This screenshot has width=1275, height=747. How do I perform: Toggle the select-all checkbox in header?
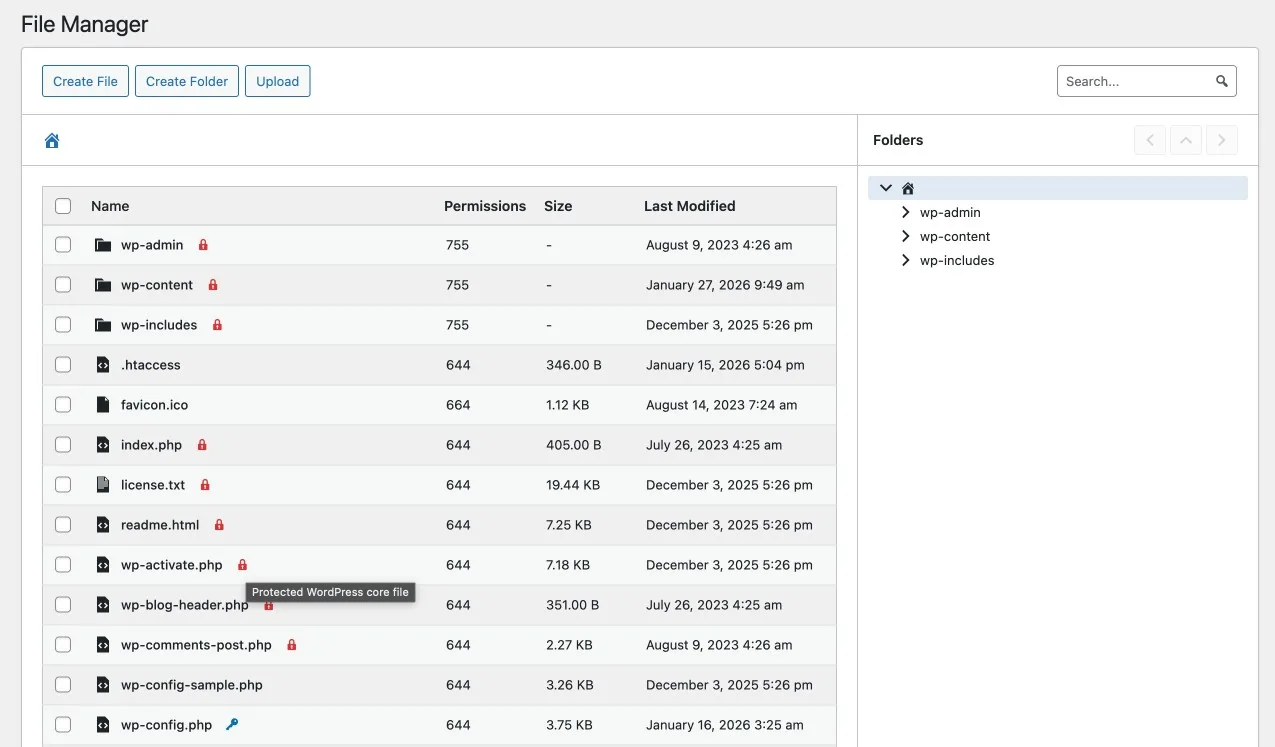(63, 206)
